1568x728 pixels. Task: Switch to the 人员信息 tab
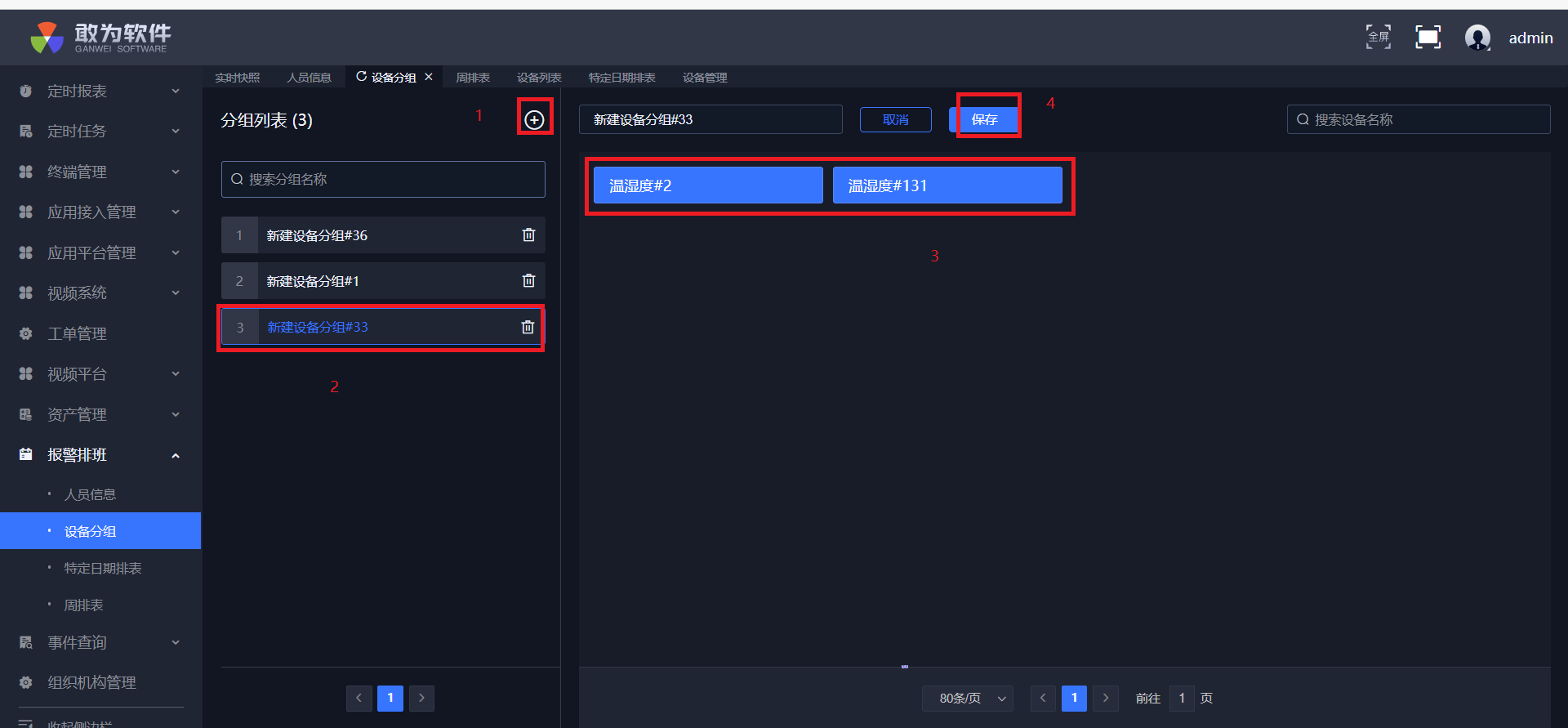(310, 78)
